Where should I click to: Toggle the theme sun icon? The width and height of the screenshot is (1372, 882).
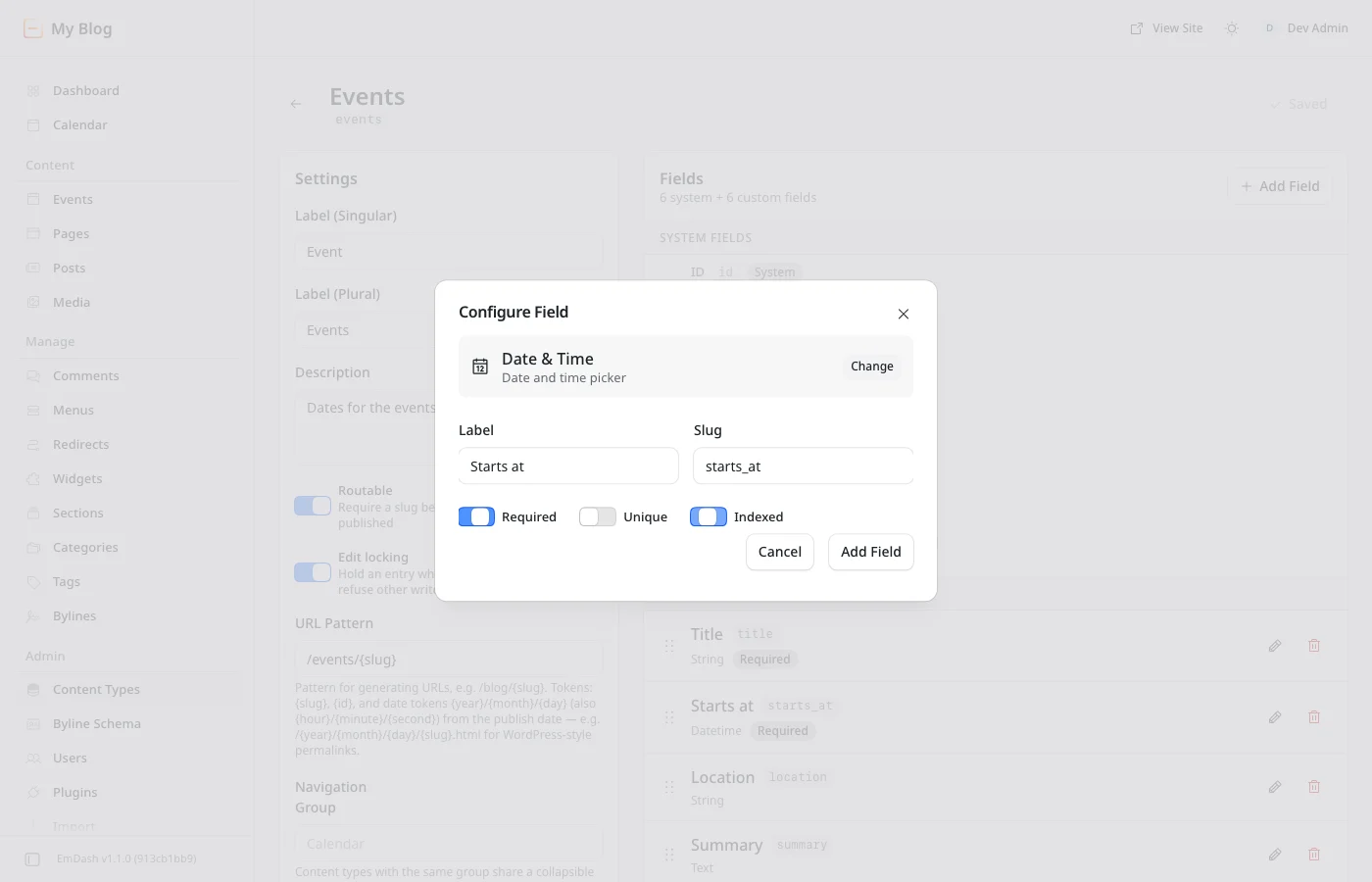coord(1232,28)
